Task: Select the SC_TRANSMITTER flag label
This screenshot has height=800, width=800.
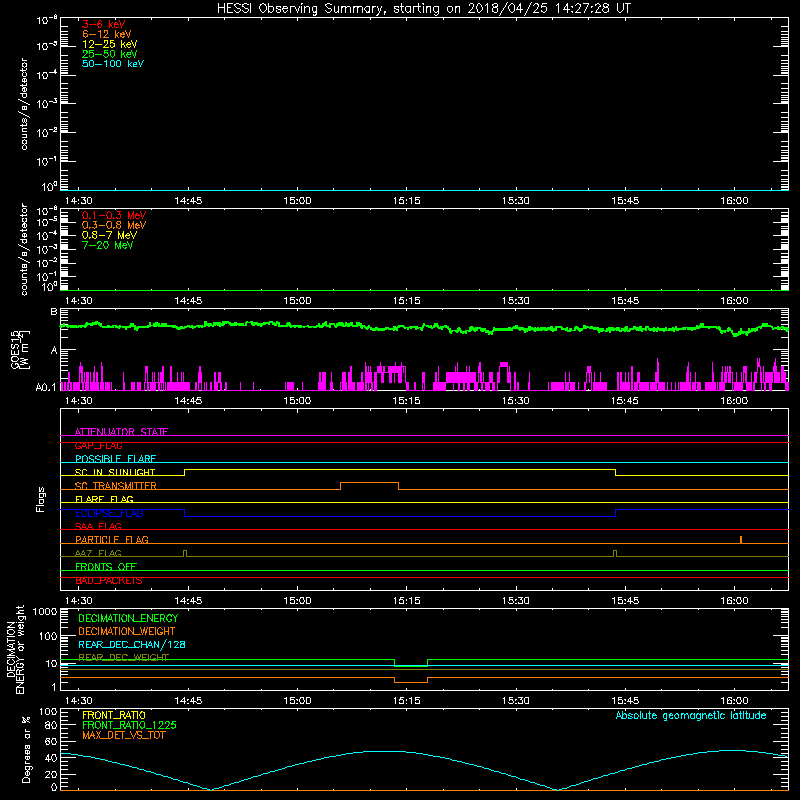Action: point(116,486)
